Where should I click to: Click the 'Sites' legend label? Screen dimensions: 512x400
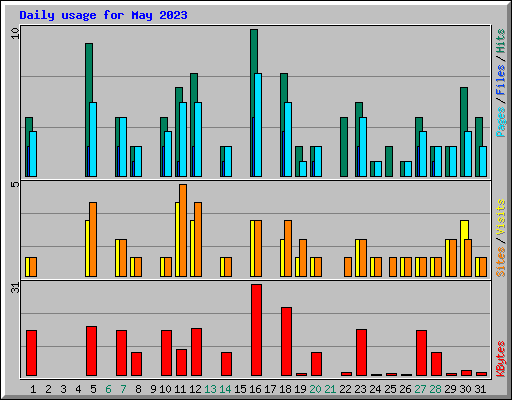(x=501, y=262)
